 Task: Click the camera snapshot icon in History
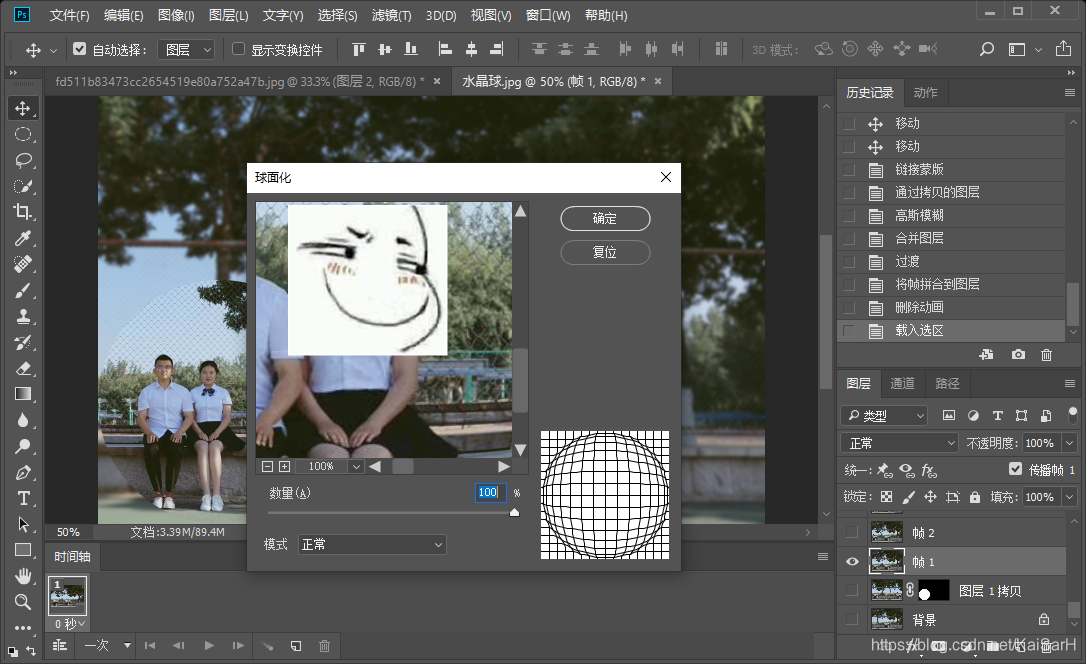click(1018, 355)
